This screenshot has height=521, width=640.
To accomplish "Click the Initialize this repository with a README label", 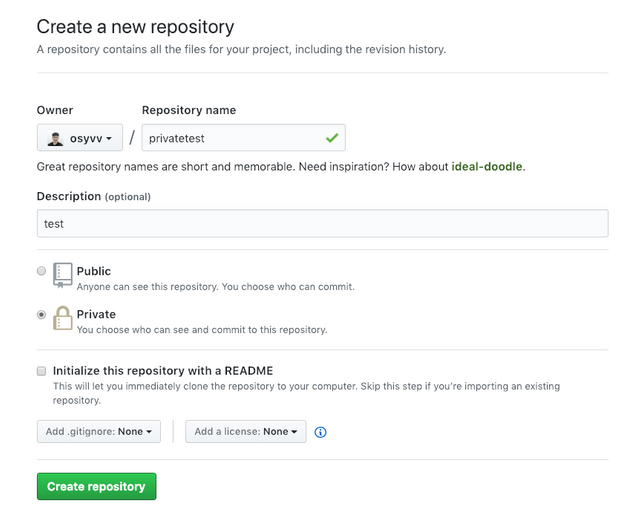I will 163,371.
